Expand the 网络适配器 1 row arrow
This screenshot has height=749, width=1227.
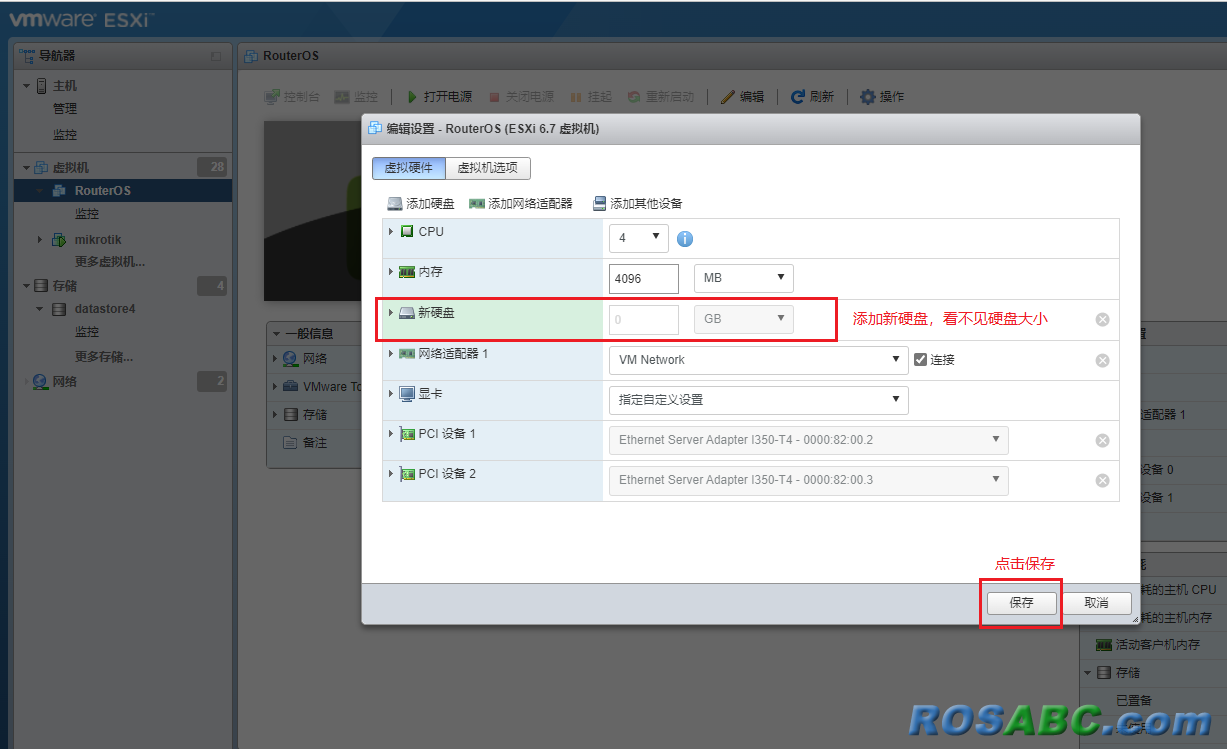(391, 353)
